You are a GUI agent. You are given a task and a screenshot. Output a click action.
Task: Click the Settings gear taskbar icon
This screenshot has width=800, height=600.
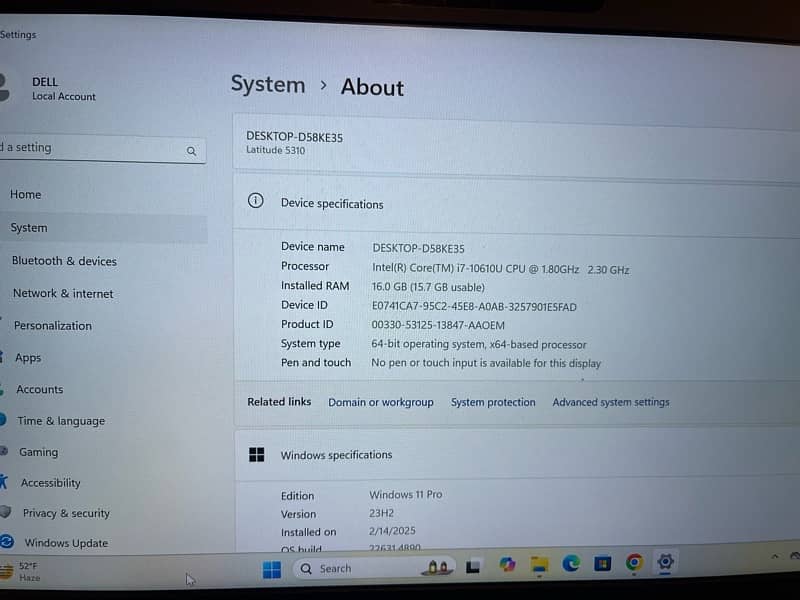click(x=666, y=562)
